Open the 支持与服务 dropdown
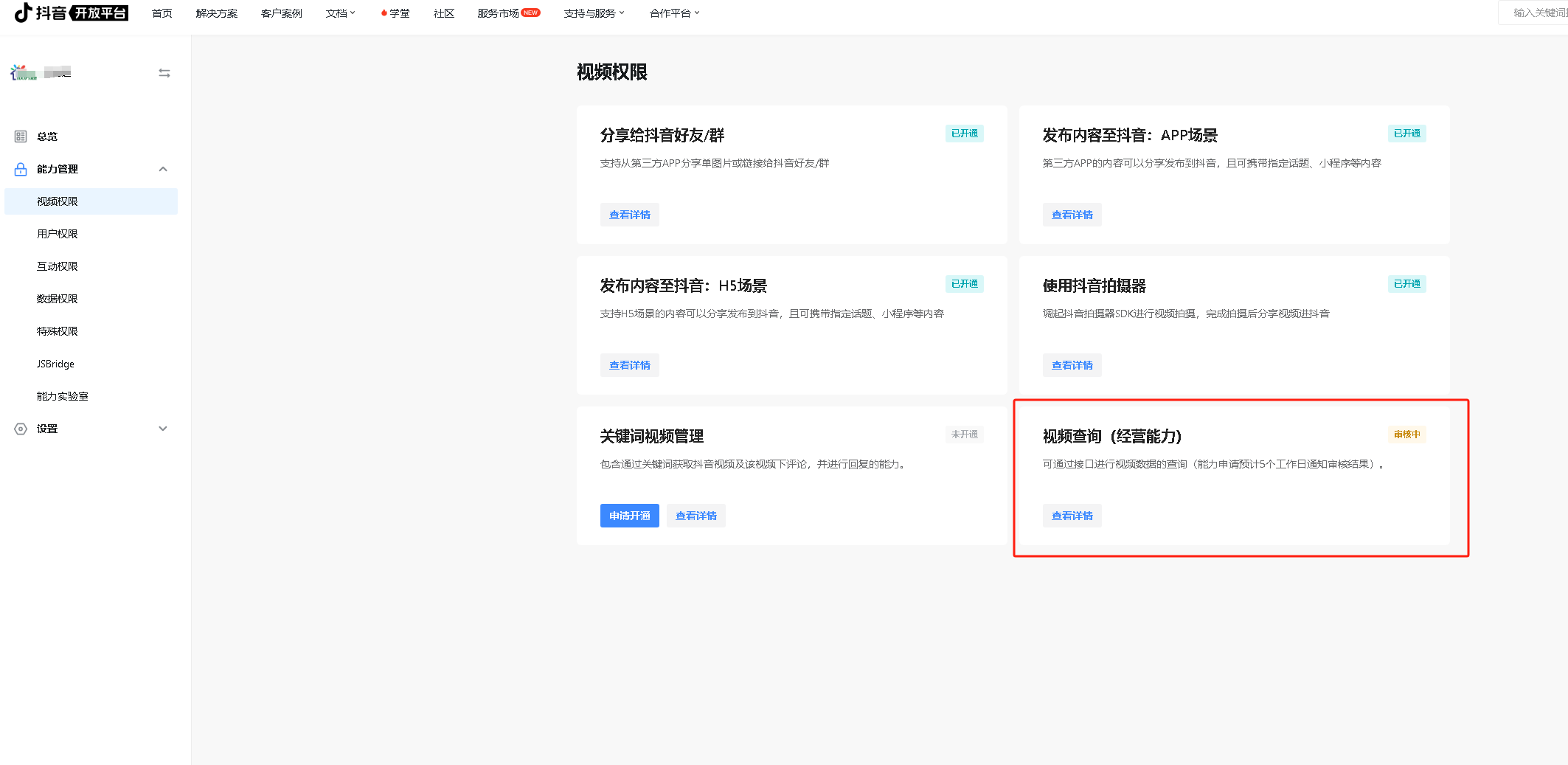The image size is (1568, 765). tap(594, 13)
